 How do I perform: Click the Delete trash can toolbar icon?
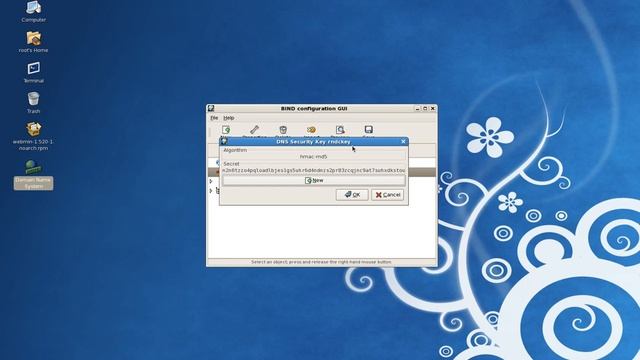[x=283, y=130]
